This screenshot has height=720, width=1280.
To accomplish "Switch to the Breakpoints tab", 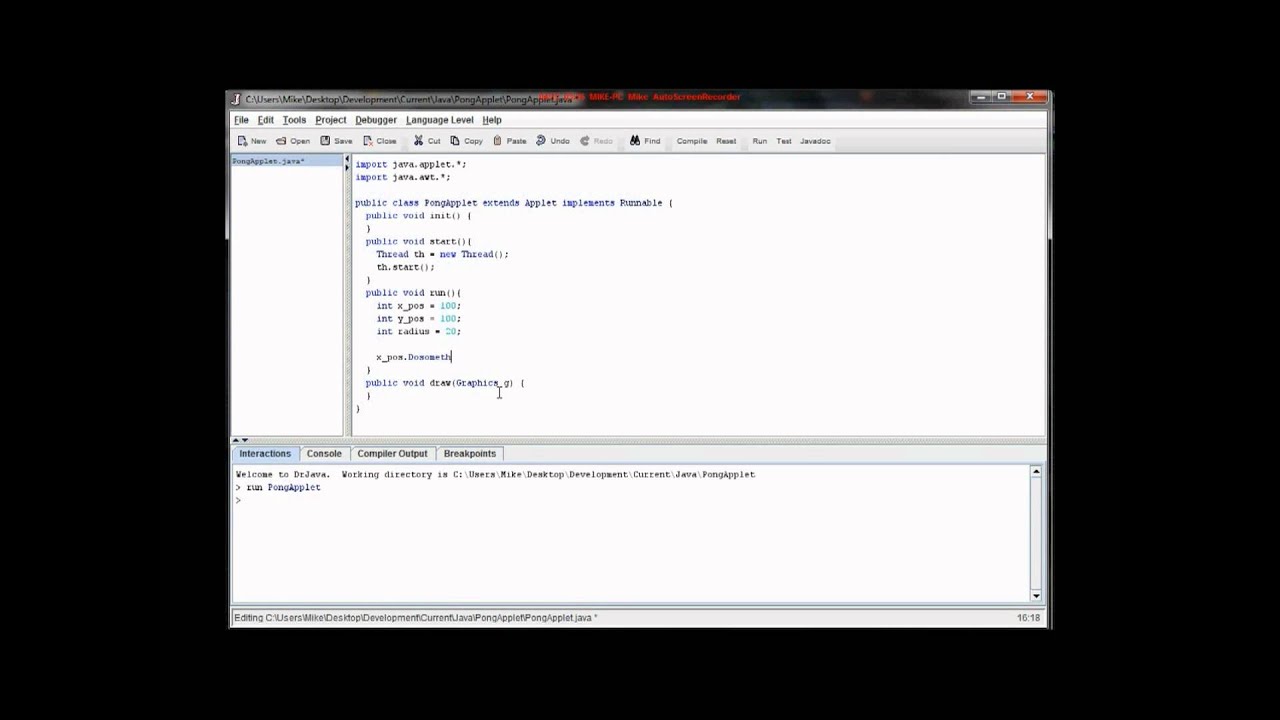I will click(x=470, y=453).
